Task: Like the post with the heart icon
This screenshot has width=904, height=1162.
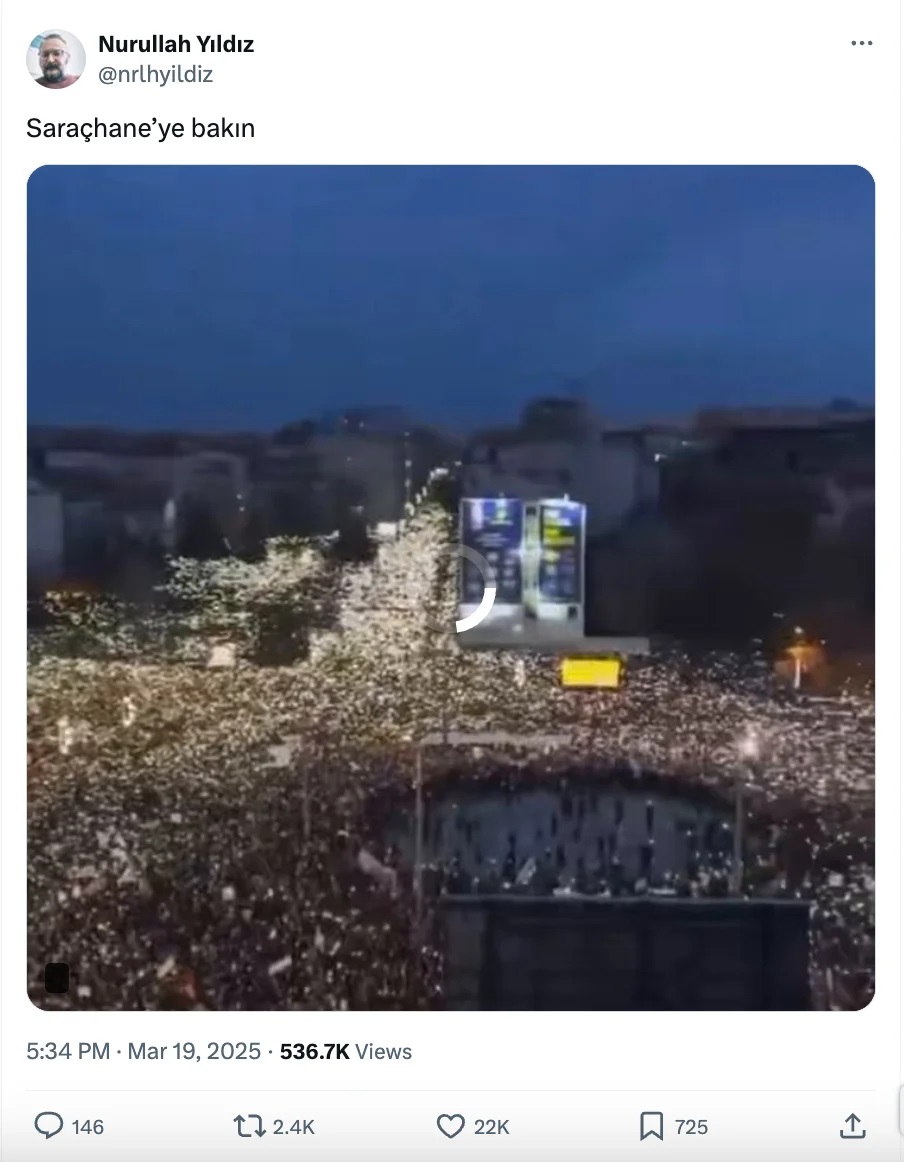Action: pyautogui.click(x=451, y=1126)
